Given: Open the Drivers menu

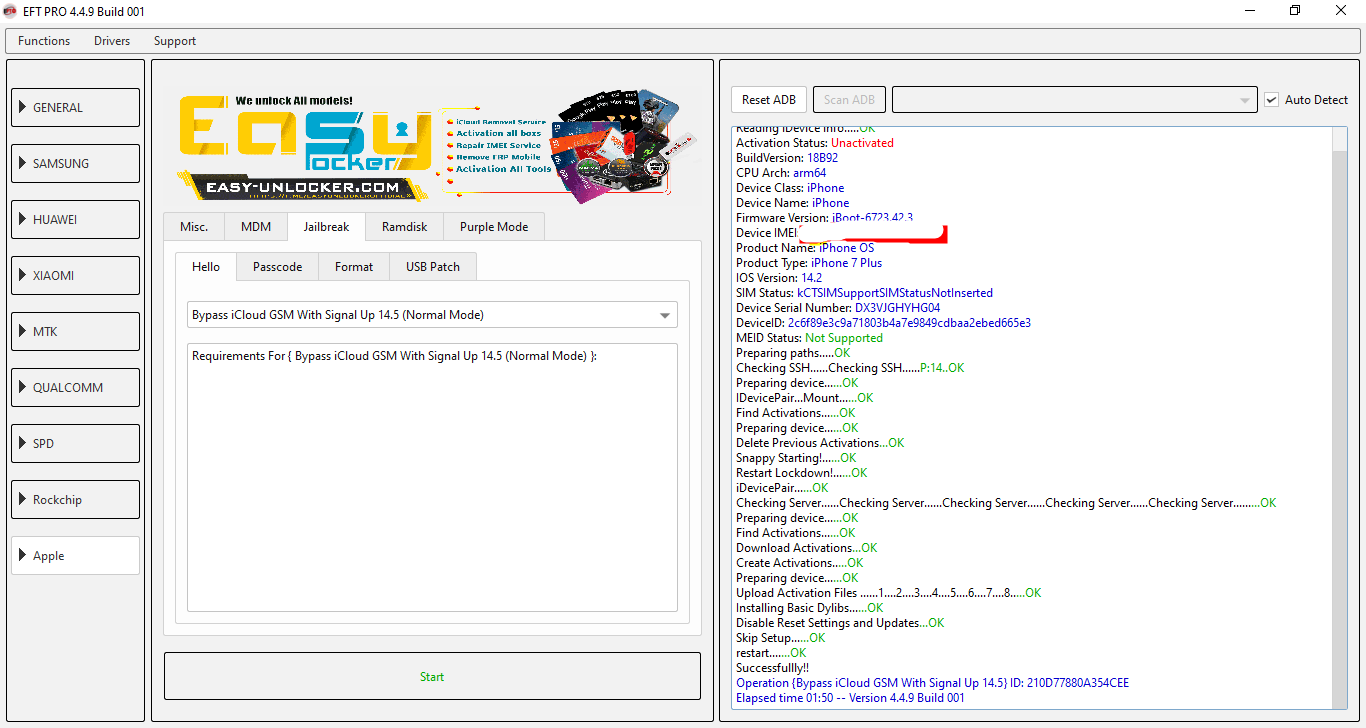Looking at the screenshot, I should click(112, 41).
